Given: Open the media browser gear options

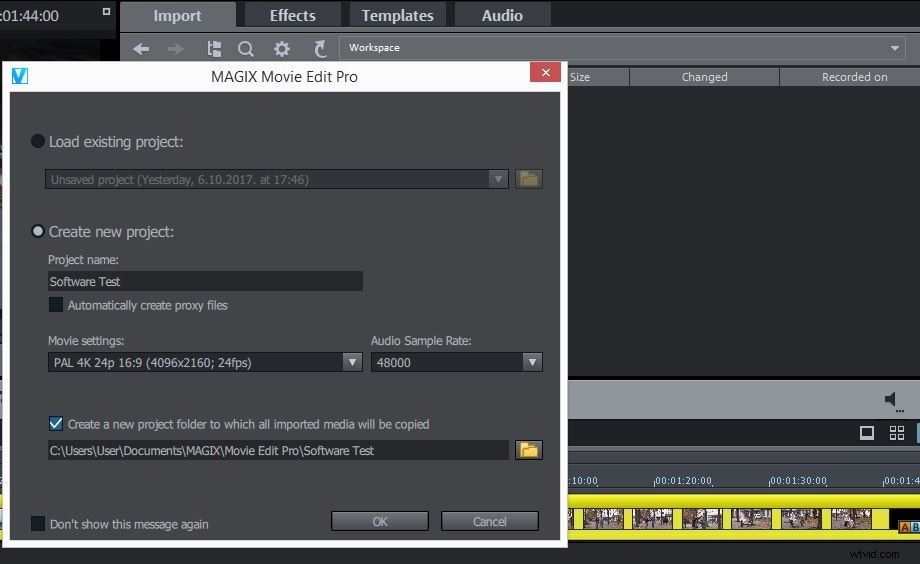Looking at the screenshot, I should [x=282, y=49].
